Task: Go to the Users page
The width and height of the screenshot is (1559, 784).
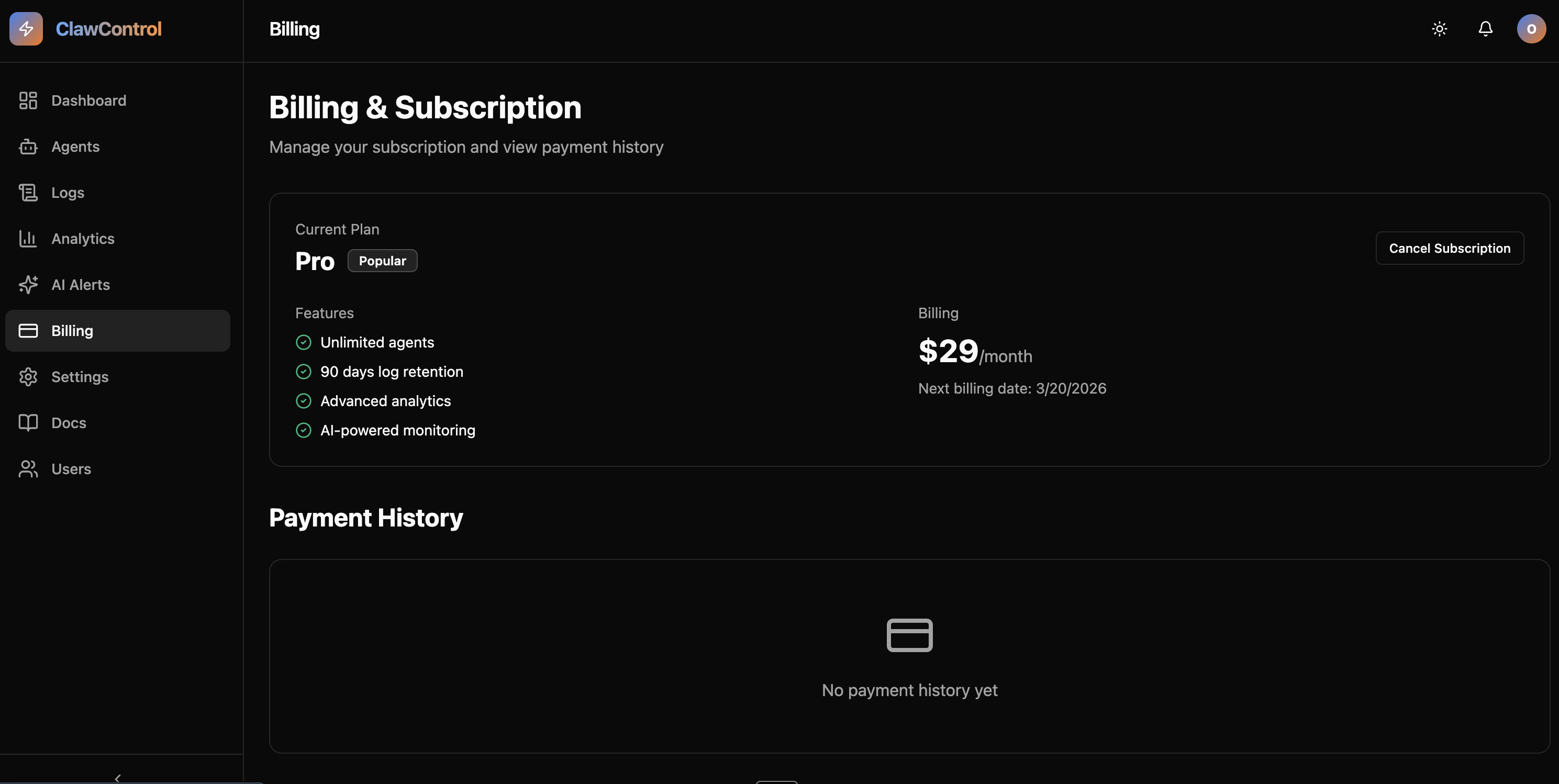Action: point(71,469)
